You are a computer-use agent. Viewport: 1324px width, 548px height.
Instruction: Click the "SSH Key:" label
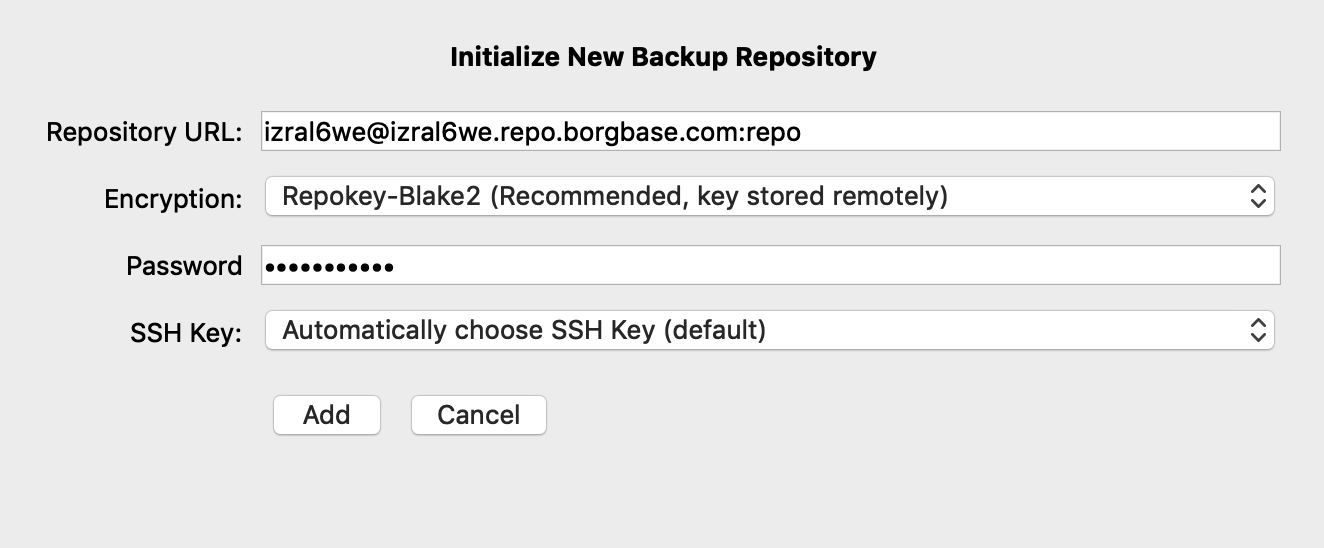click(x=186, y=333)
